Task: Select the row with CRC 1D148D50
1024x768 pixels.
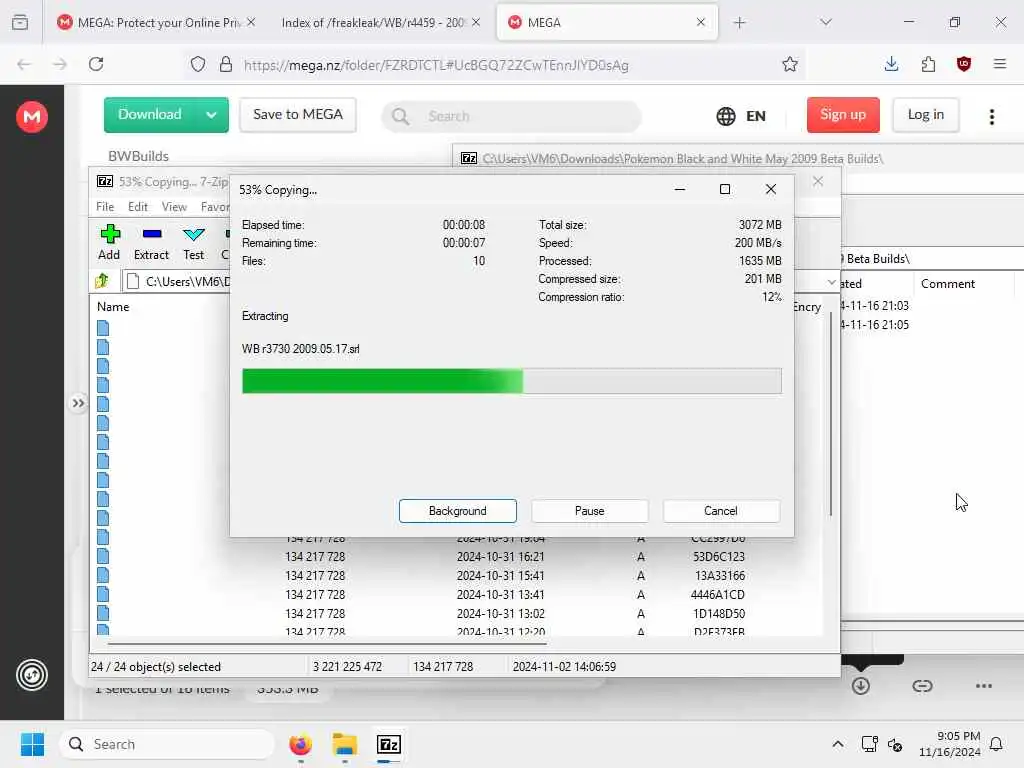Action: [x=457, y=614]
